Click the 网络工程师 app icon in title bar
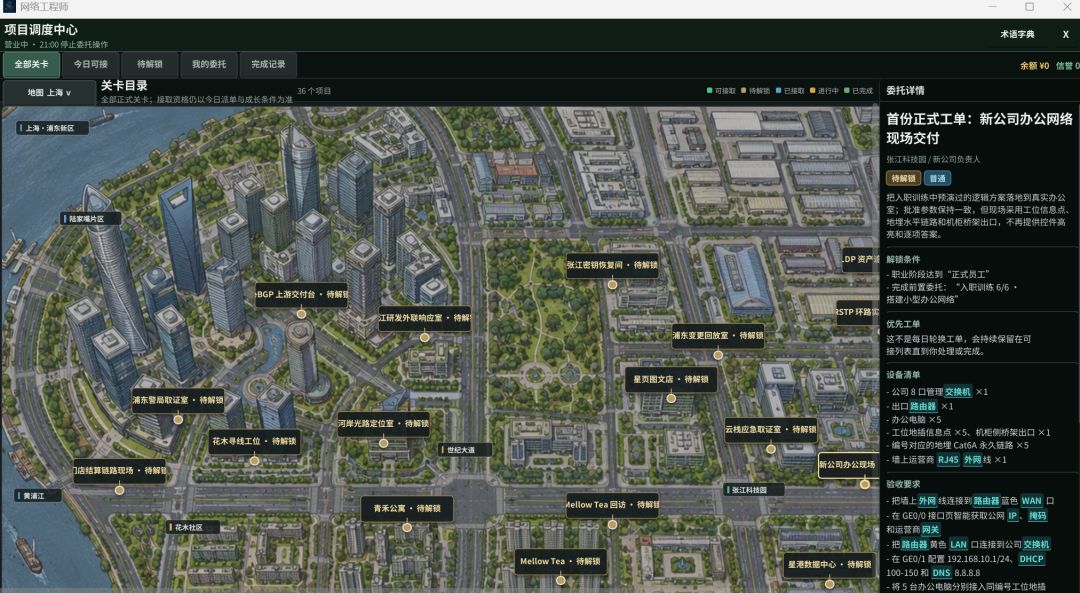 9,7
